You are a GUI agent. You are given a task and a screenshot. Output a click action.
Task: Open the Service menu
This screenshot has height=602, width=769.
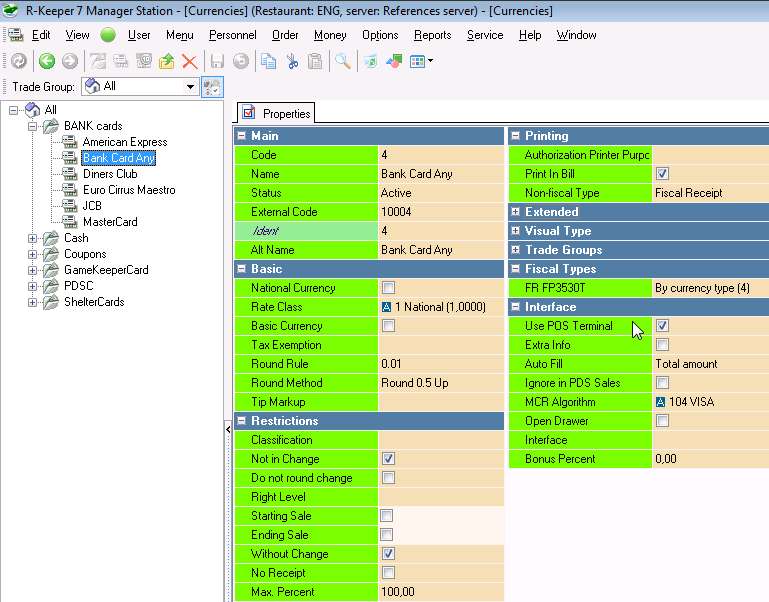tap(485, 35)
